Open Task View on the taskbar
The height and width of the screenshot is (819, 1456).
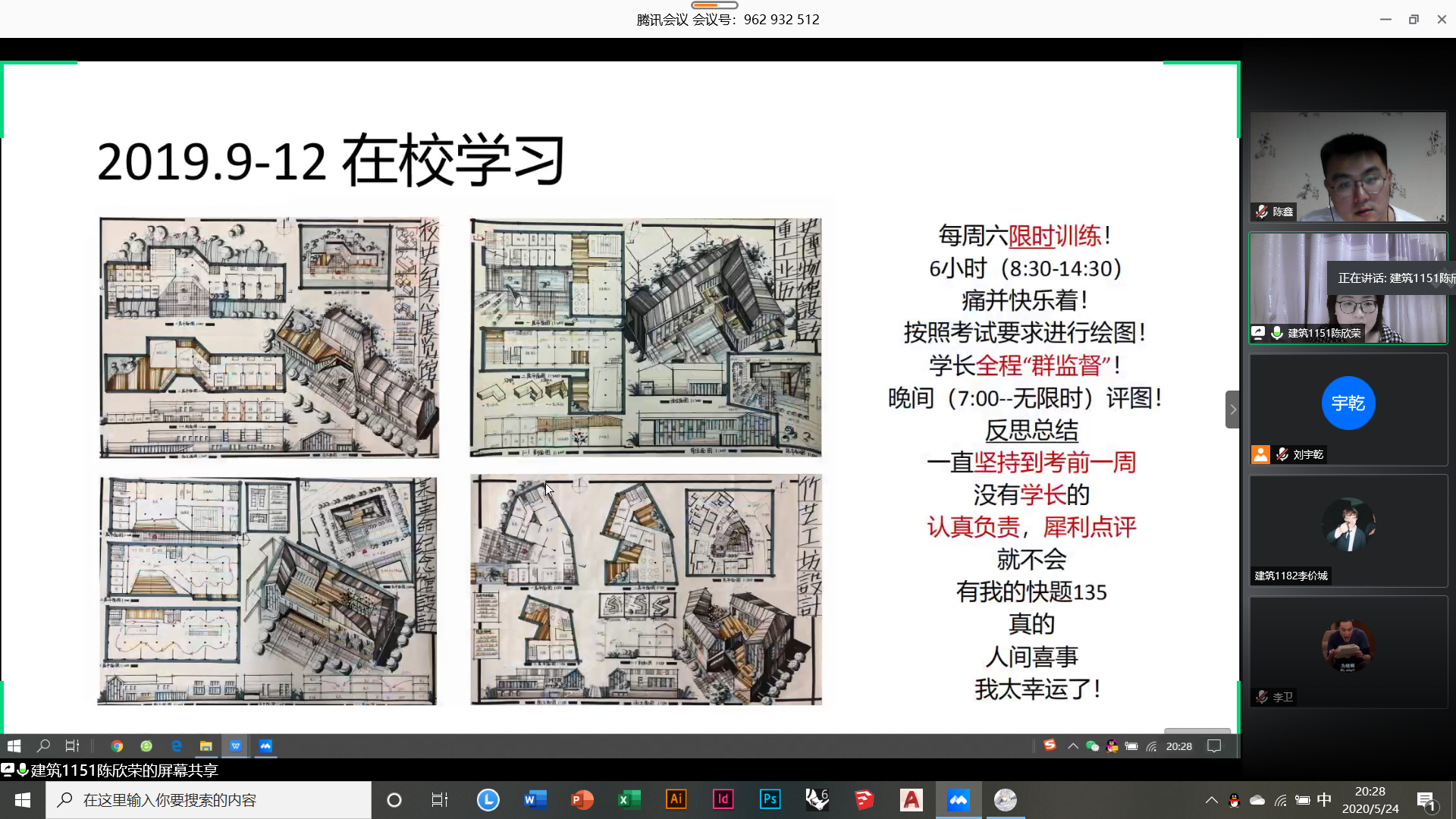[x=439, y=800]
